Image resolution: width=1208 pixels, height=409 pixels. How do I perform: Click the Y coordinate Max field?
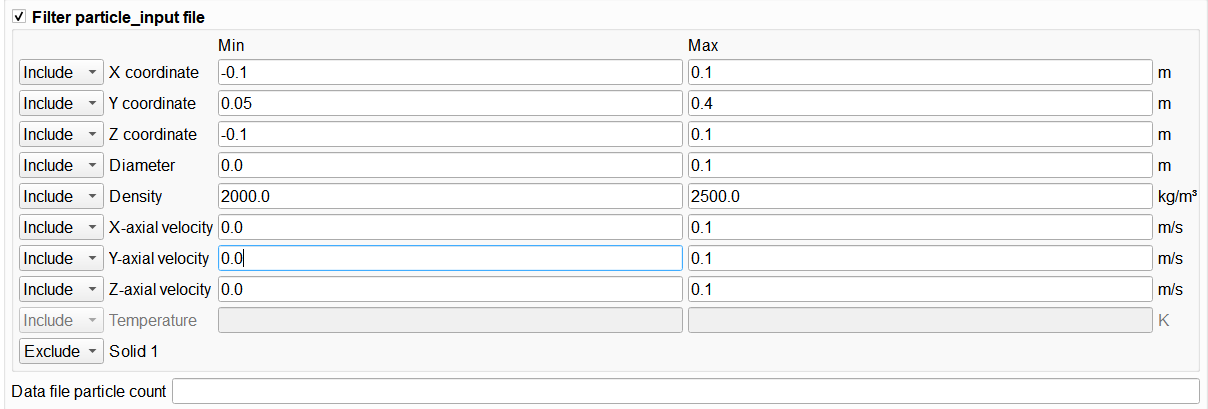pos(919,103)
